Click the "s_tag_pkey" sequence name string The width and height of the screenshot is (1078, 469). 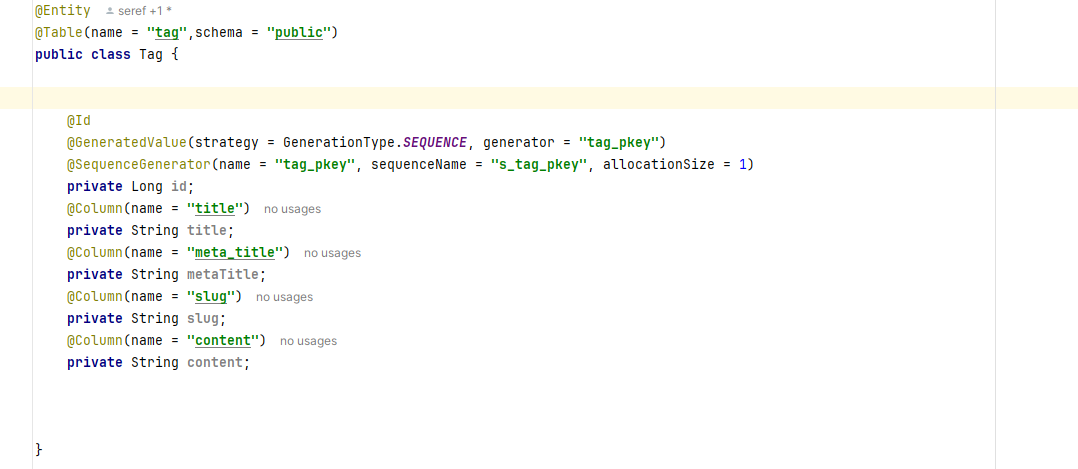click(x=539, y=164)
